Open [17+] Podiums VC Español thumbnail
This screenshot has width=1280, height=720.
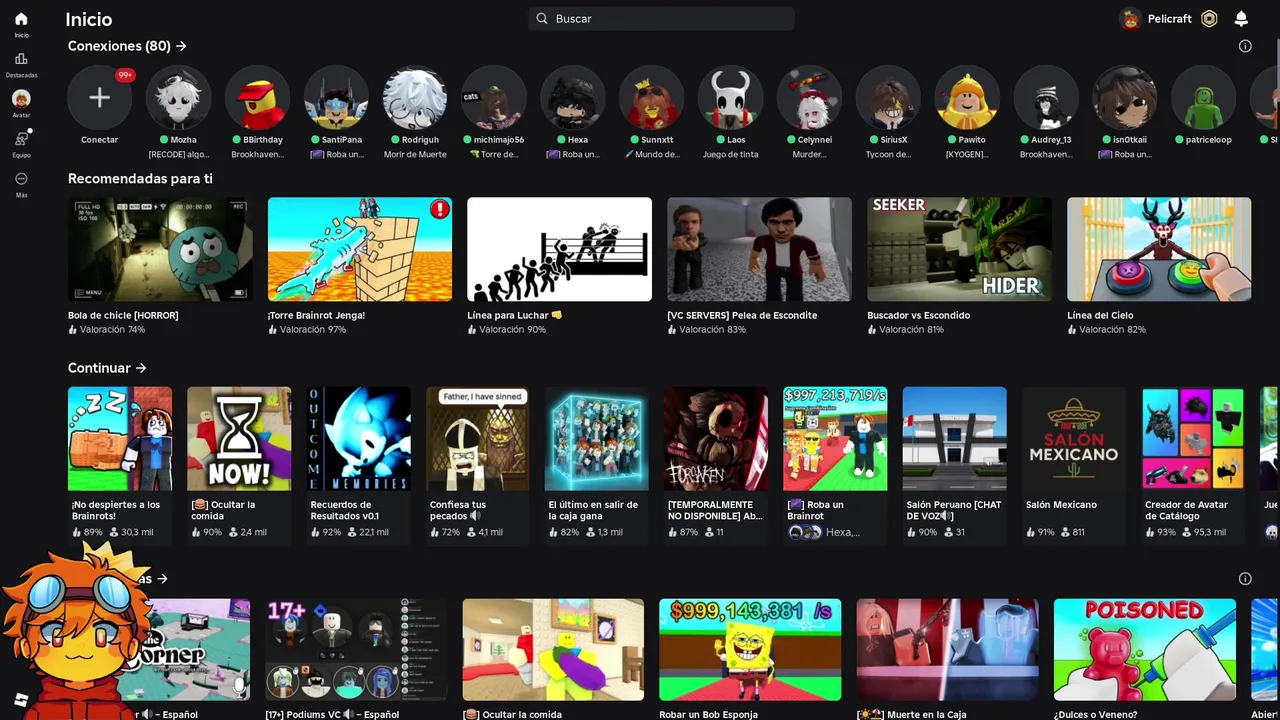click(x=356, y=650)
